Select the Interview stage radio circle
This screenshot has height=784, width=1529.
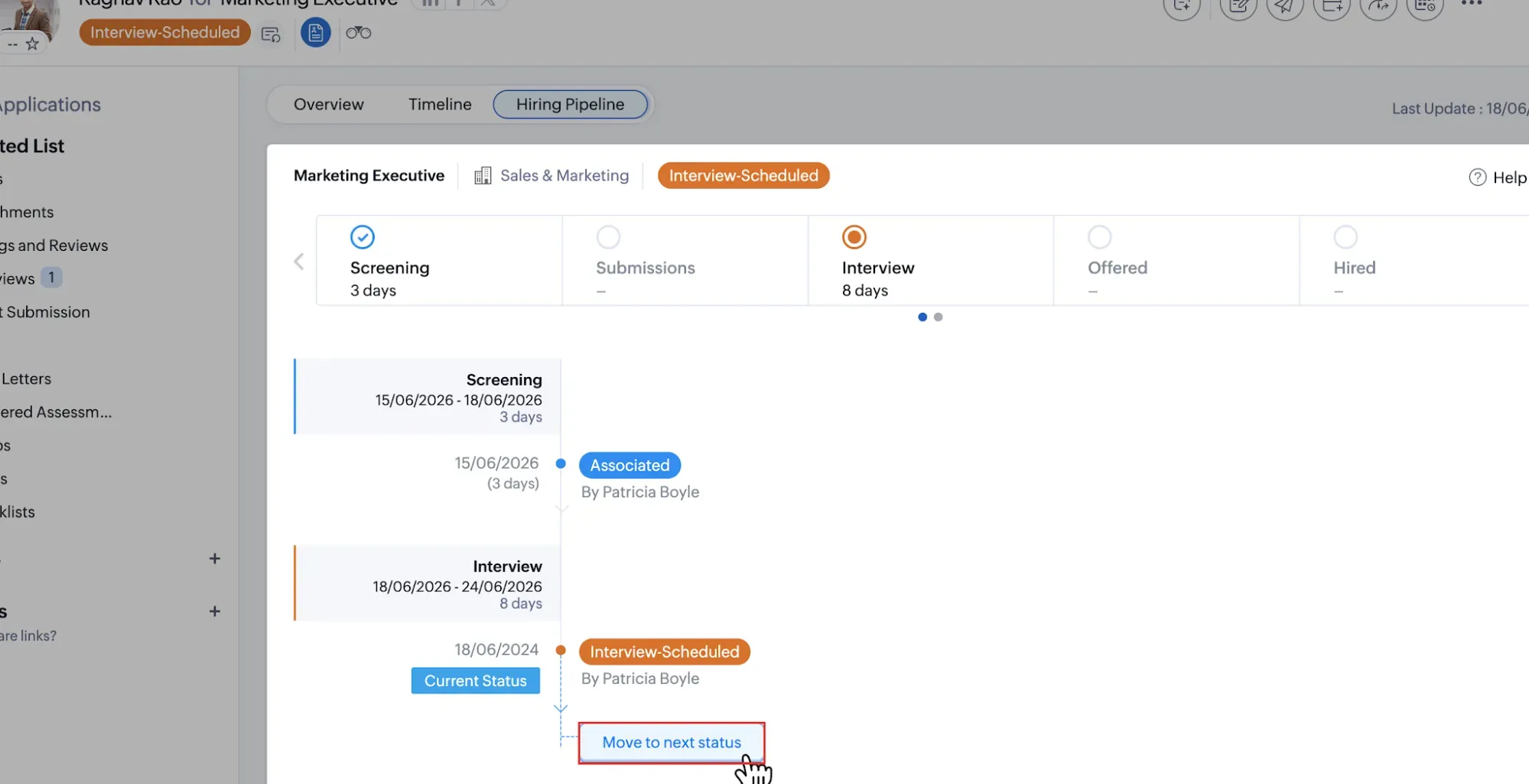click(x=854, y=237)
